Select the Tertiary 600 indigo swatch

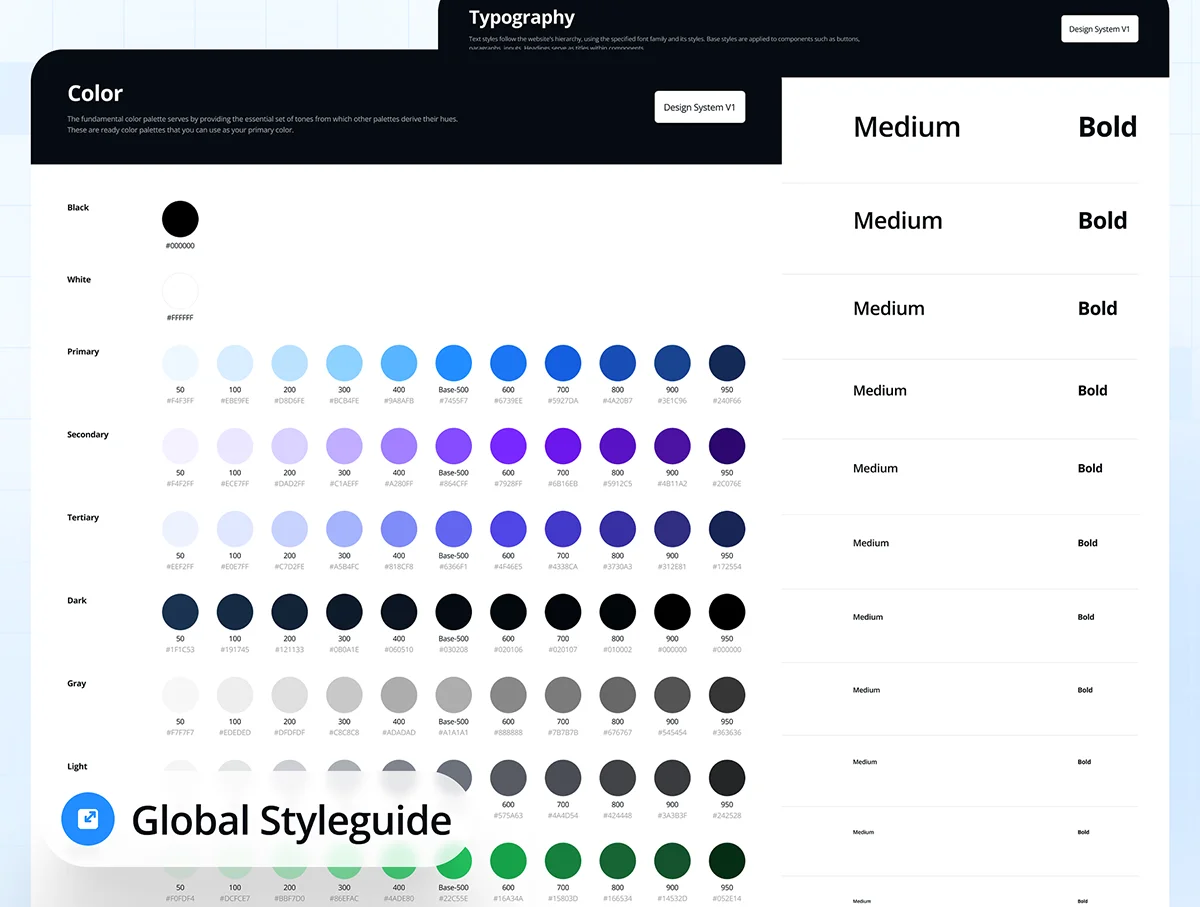[x=508, y=529]
